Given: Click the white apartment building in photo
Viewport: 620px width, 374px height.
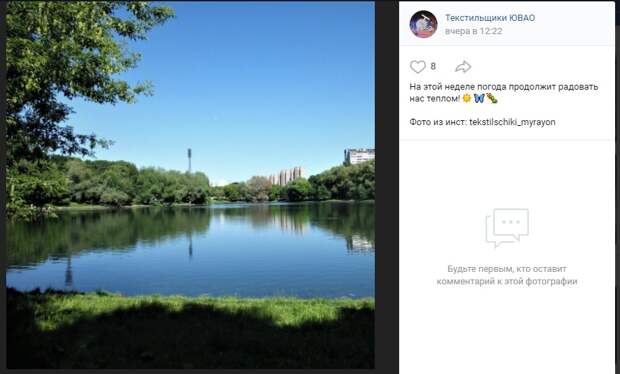Looking at the screenshot, I should click(x=359, y=156).
